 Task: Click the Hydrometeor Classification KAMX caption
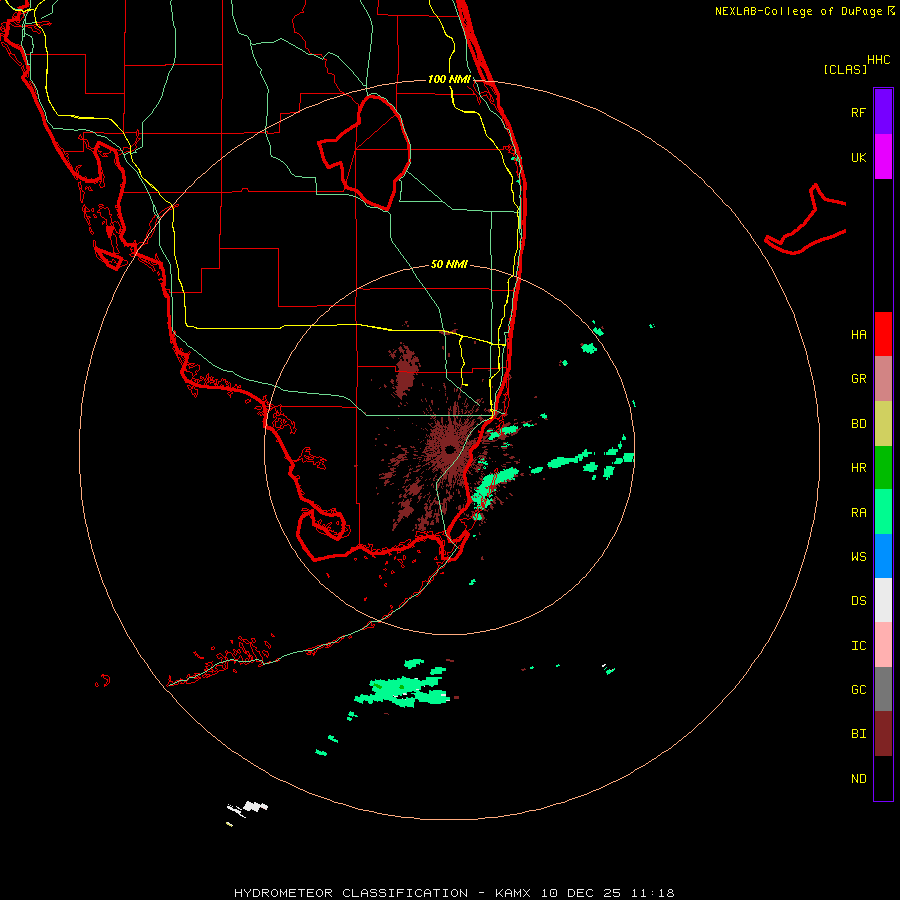[x=454, y=893]
